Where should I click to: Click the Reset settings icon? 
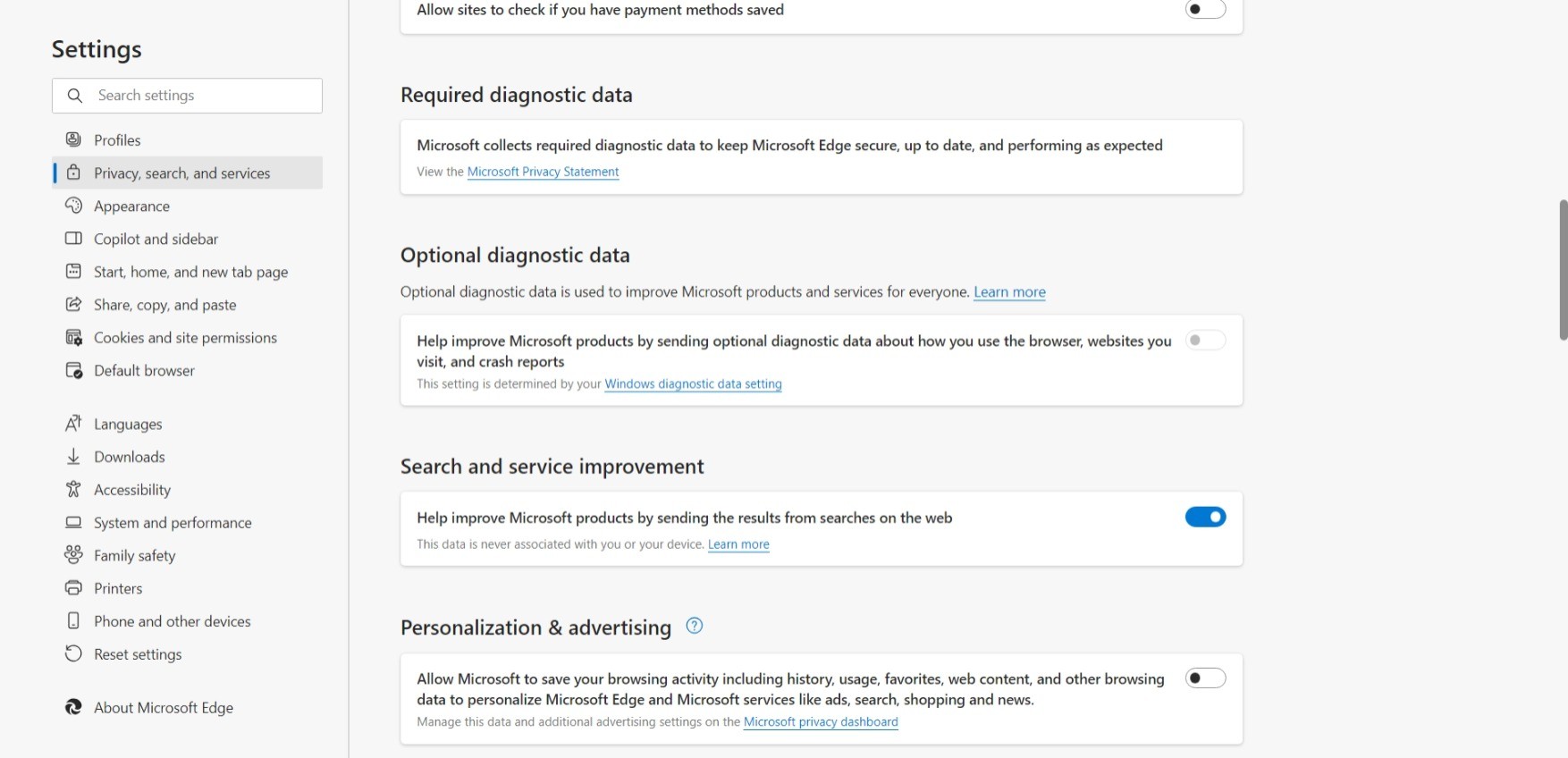coord(73,654)
